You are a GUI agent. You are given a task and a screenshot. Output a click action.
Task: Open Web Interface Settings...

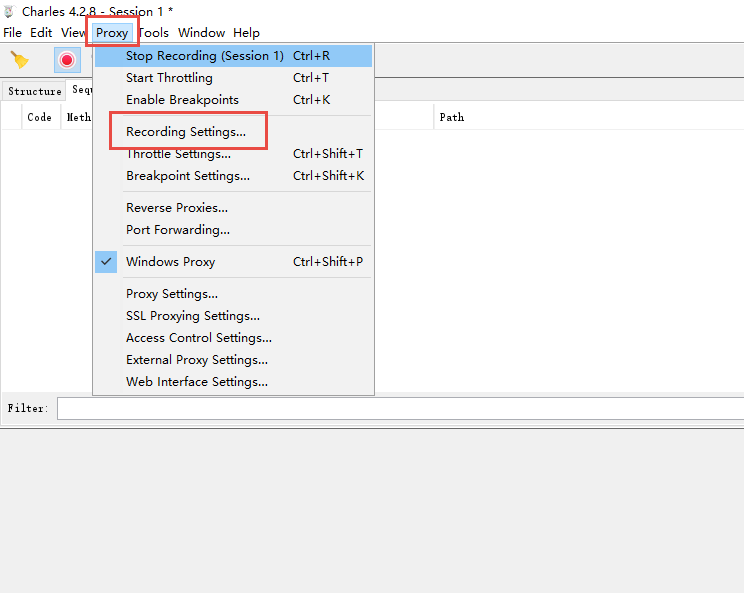click(x=233, y=382)
